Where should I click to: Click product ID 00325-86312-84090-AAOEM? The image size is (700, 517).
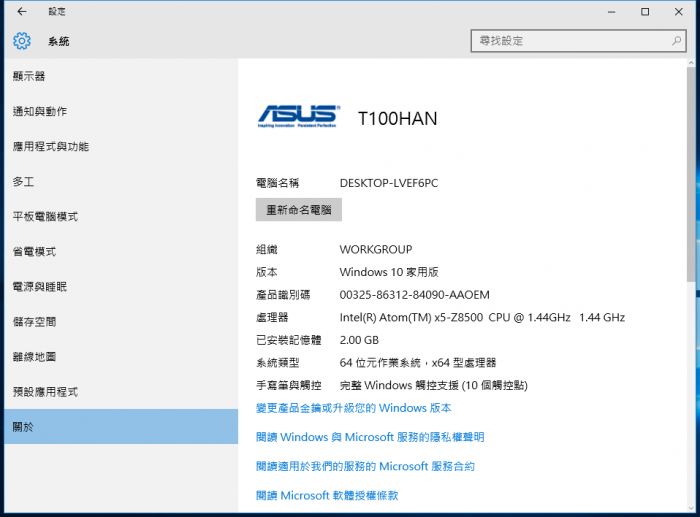click(414, 295)
